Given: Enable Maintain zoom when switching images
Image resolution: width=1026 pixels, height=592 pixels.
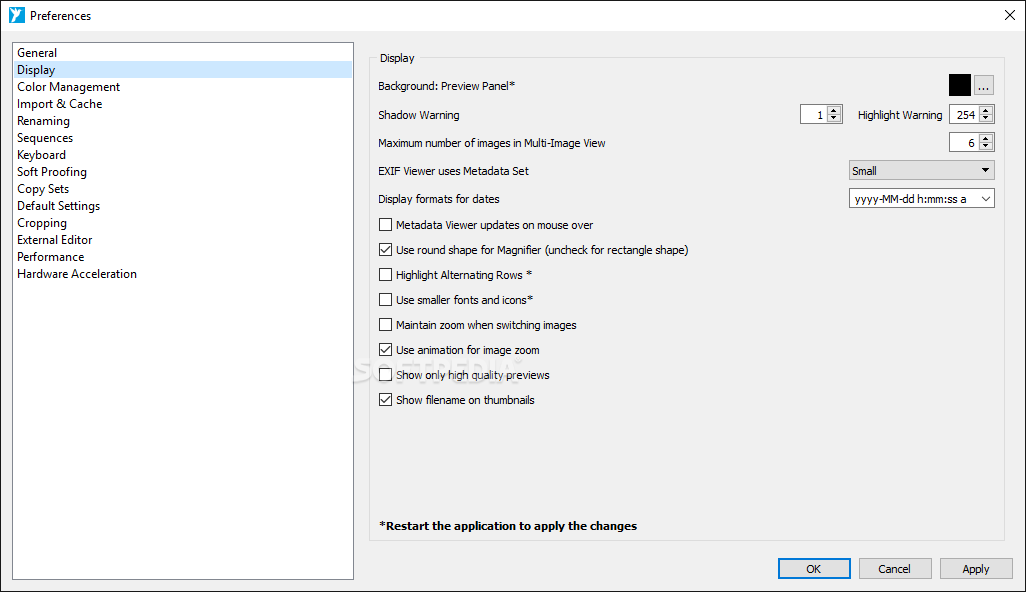Looking at the screenshot, I should pos(385,324).
